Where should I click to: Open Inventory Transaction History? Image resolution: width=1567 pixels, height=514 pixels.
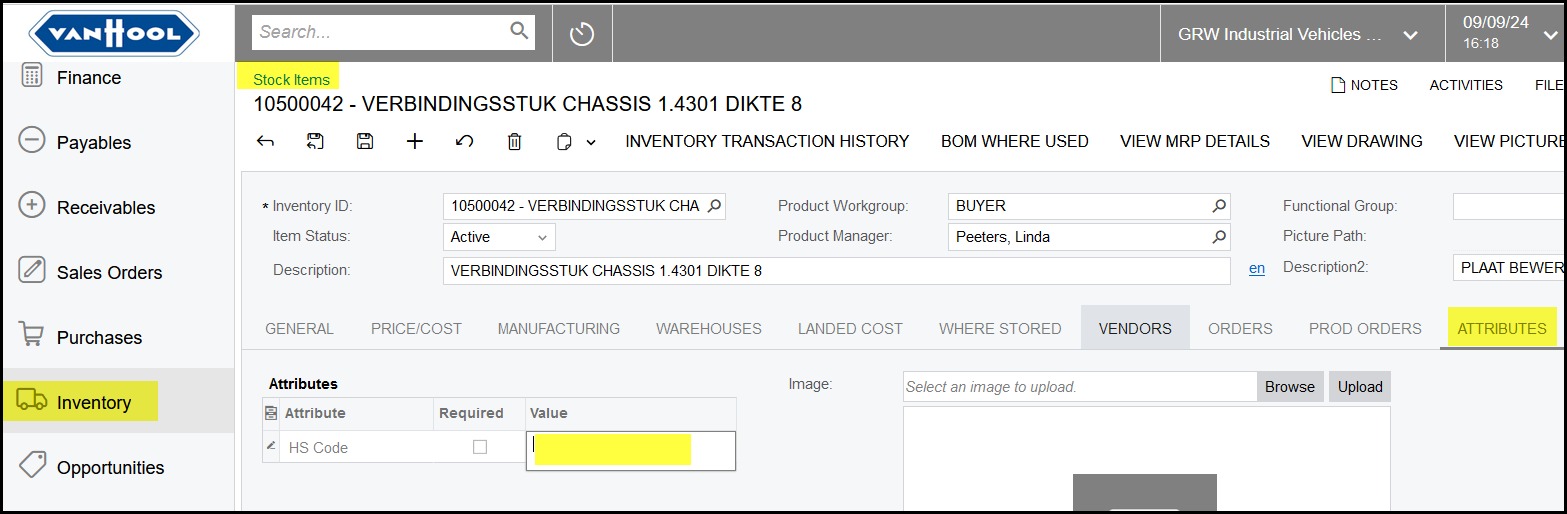767,142
